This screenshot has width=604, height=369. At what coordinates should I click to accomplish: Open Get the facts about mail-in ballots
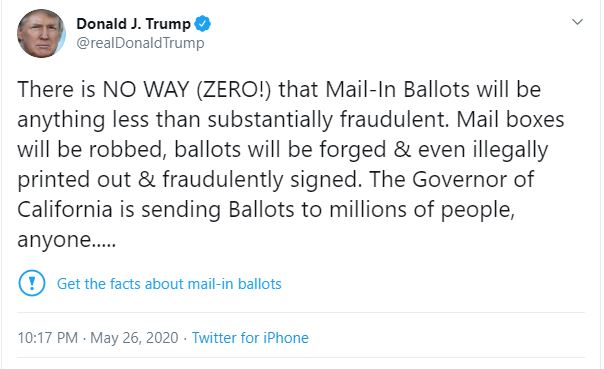[x=169, y=284]
